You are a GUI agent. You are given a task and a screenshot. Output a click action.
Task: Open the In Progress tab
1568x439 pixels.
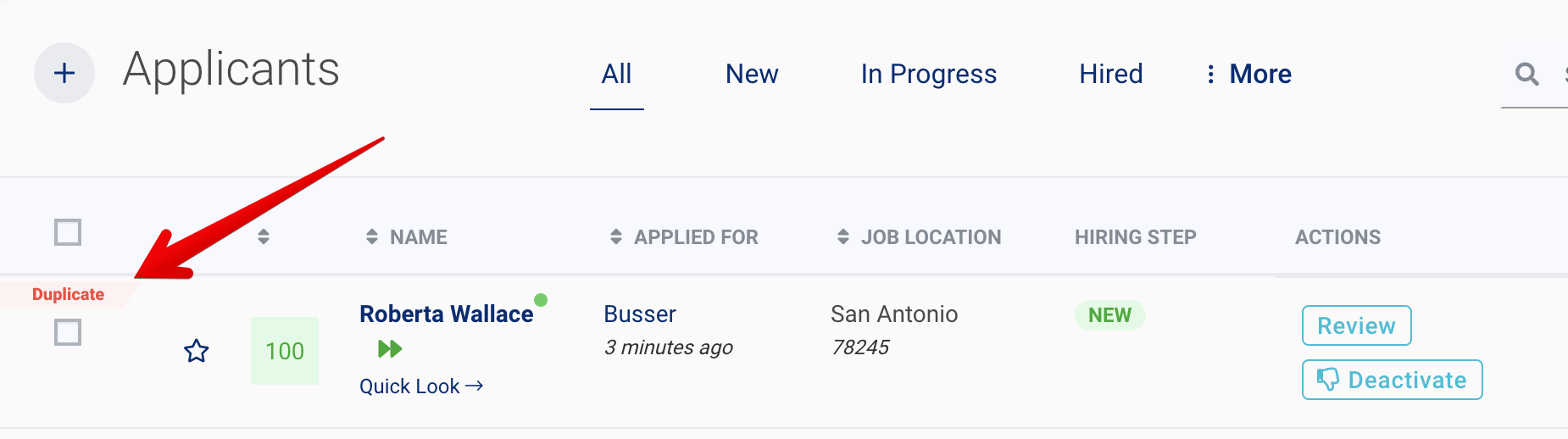(928, 75)
